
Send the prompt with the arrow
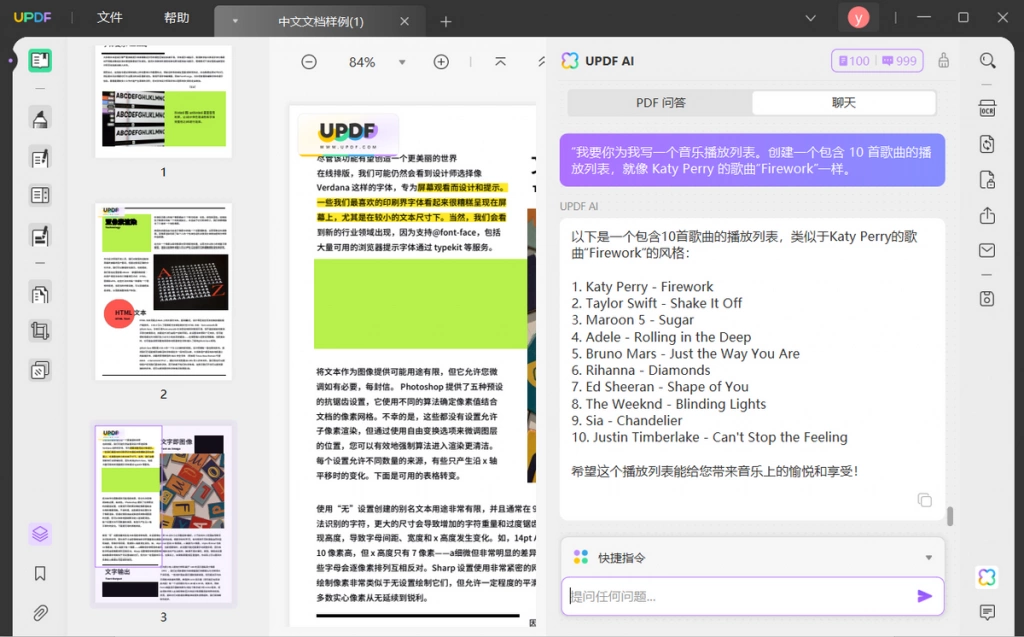click(924, 596)
